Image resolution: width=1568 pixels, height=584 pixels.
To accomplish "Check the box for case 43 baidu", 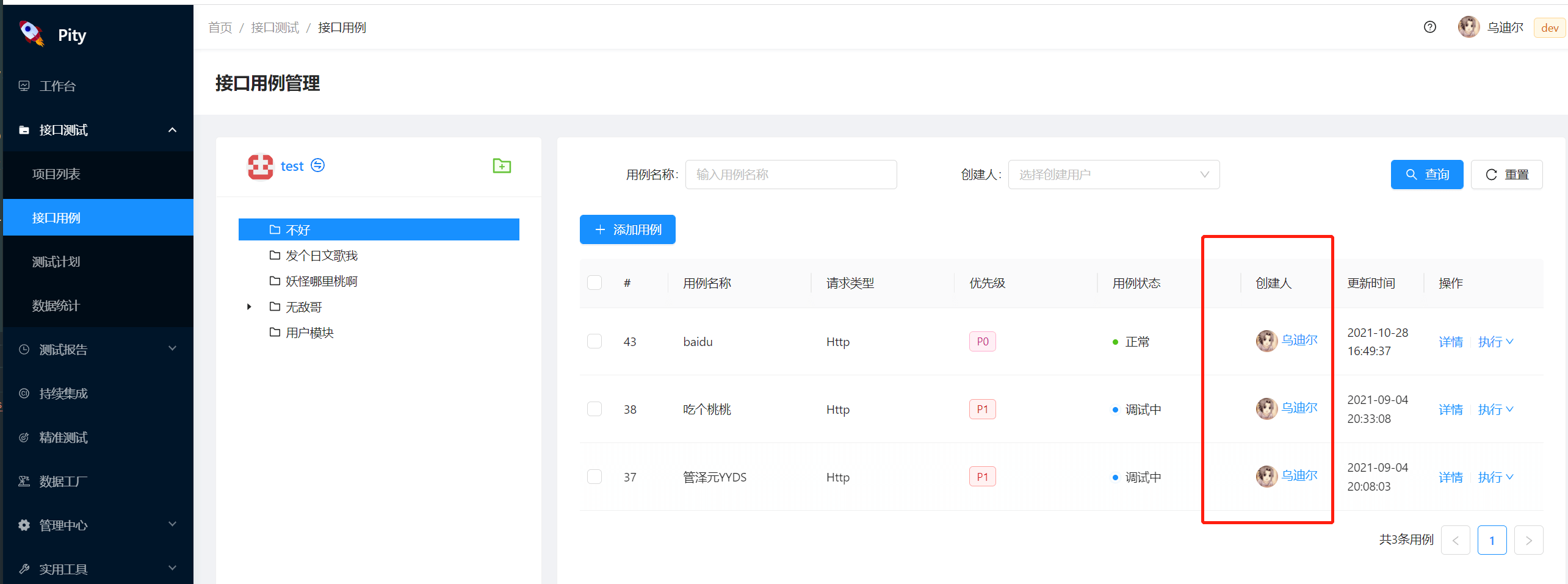I will click(594, 341).
